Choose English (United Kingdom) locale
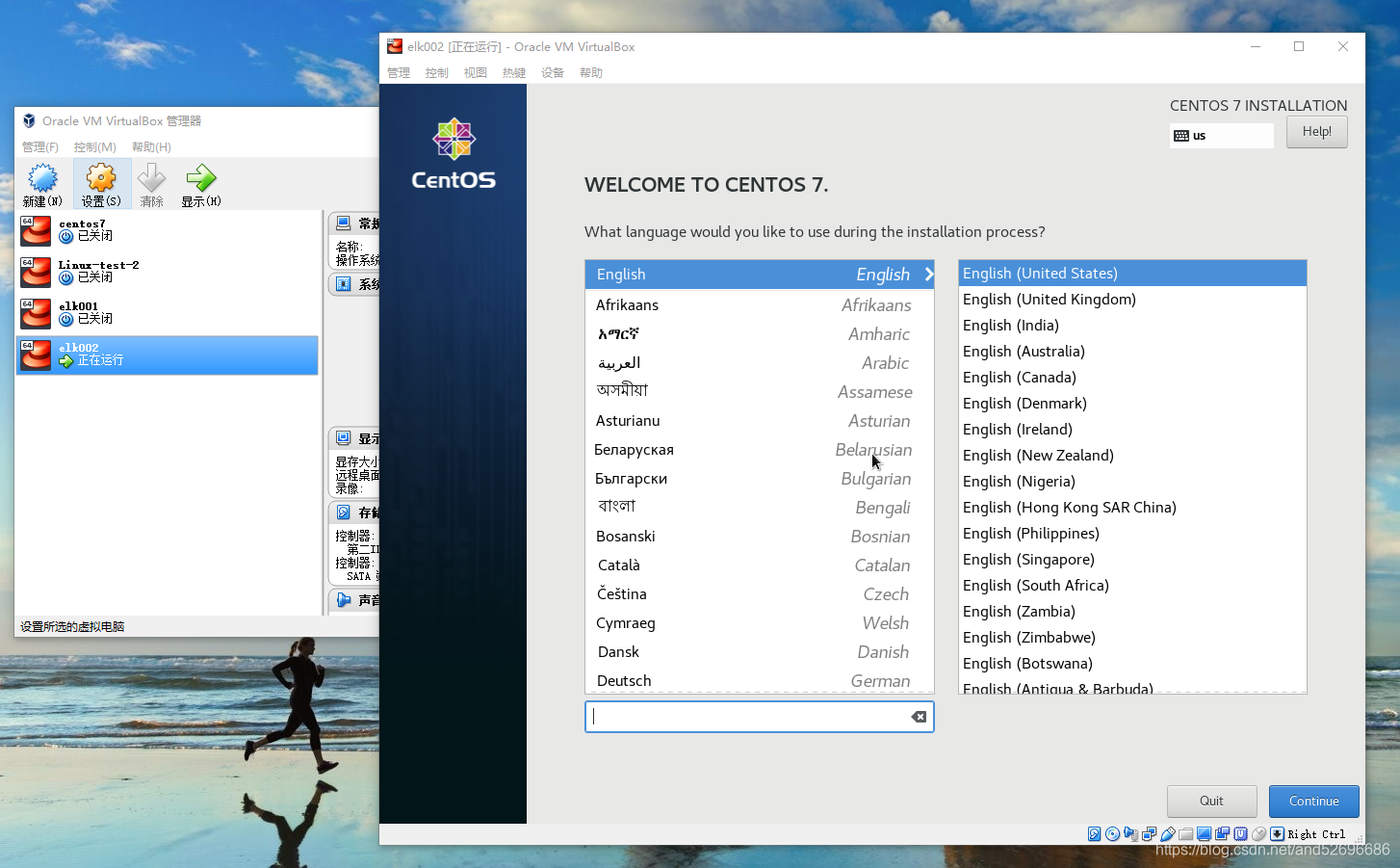This screenshot has height=868, width=1400. (x=1132, y=300)
